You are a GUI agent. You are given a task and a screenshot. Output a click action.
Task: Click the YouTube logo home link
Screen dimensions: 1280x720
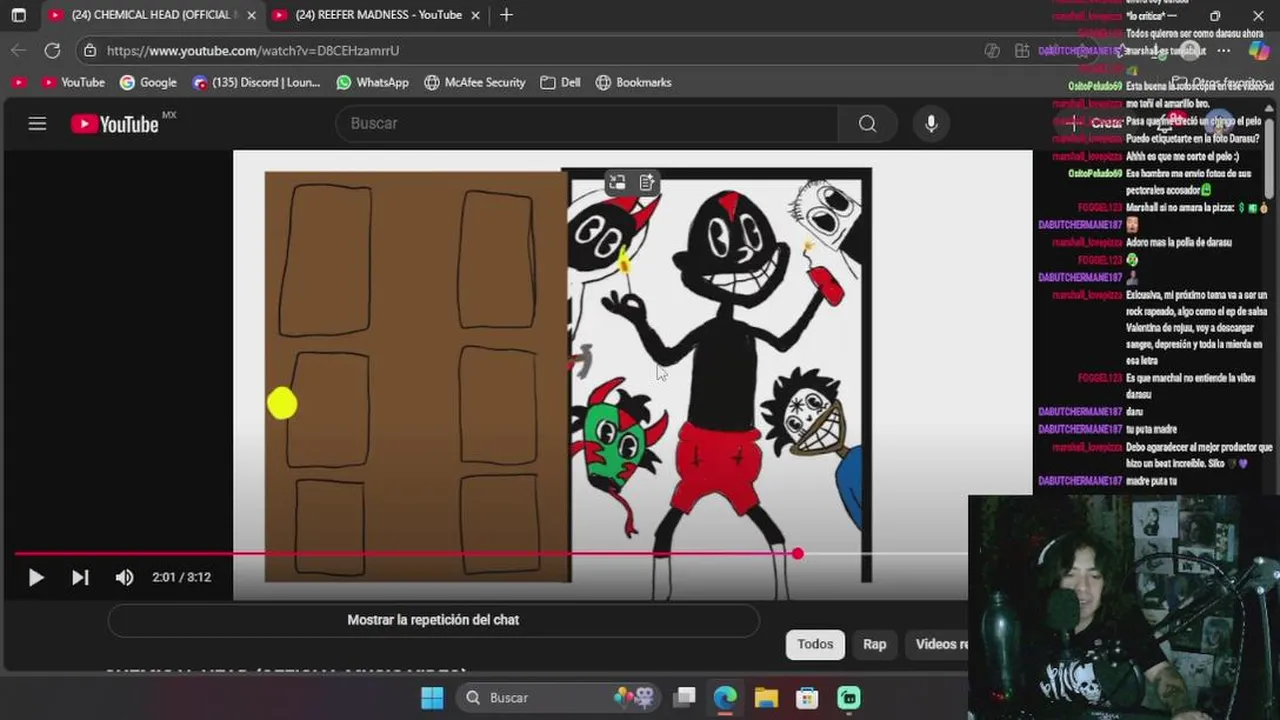[115, 124]
